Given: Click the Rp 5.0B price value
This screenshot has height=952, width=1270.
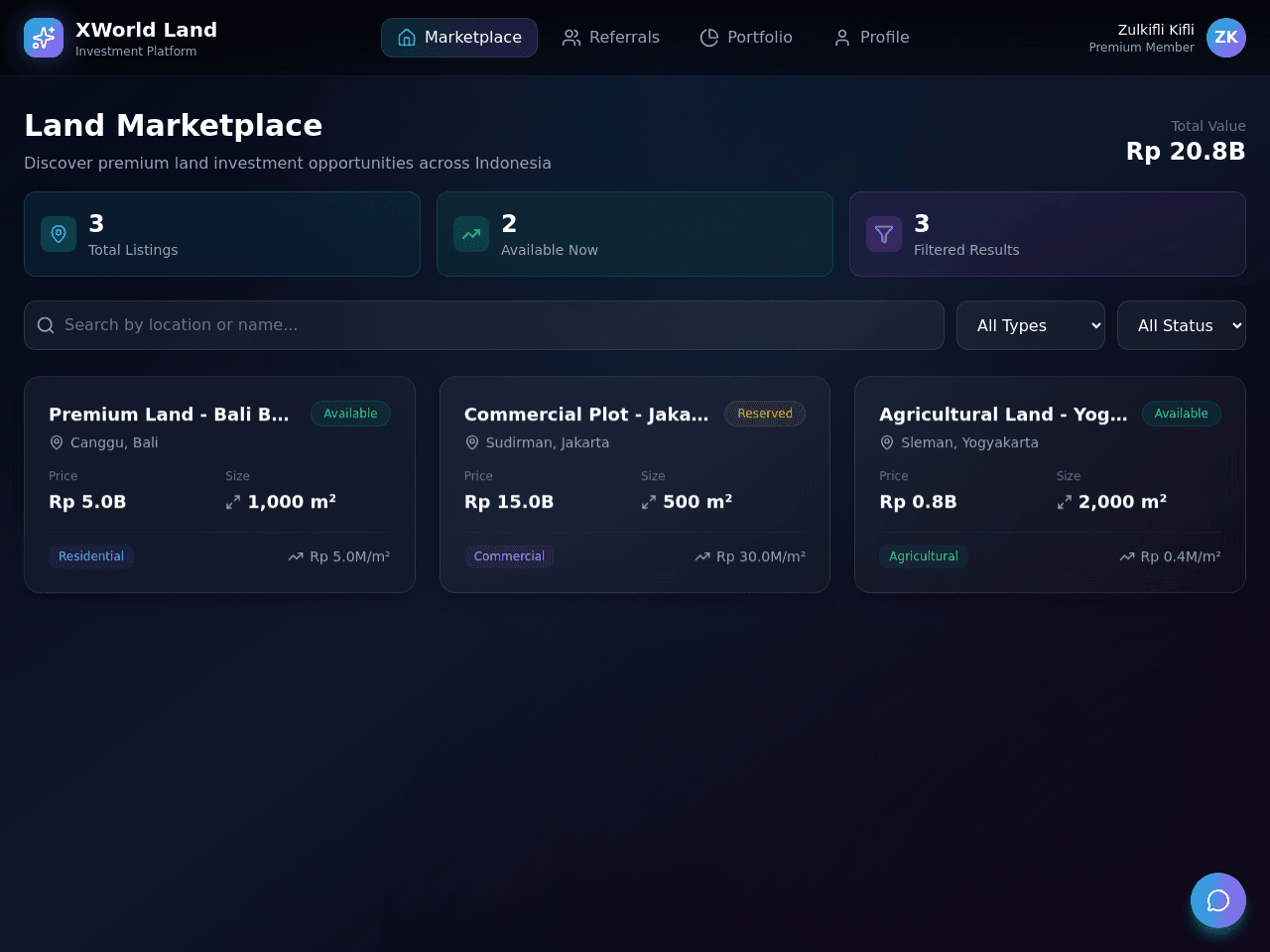Looking at the screenshot, I should [87, 502].
